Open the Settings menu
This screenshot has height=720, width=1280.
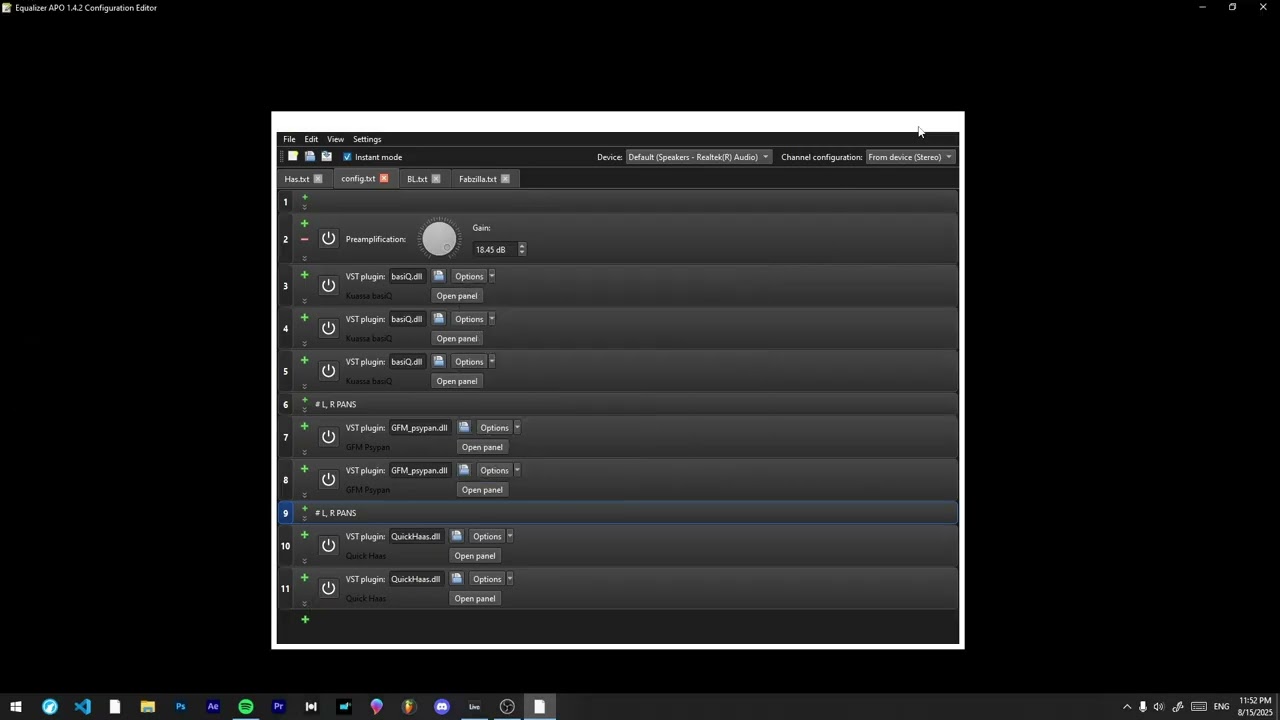[x=367, y=139]
